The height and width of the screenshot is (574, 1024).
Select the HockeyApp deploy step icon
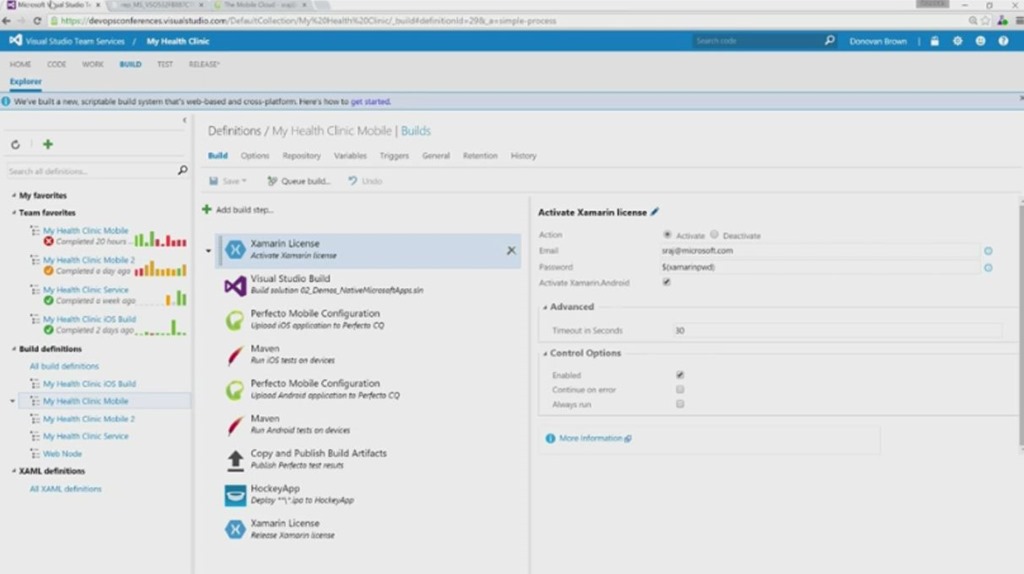click(x=235, y=495)
